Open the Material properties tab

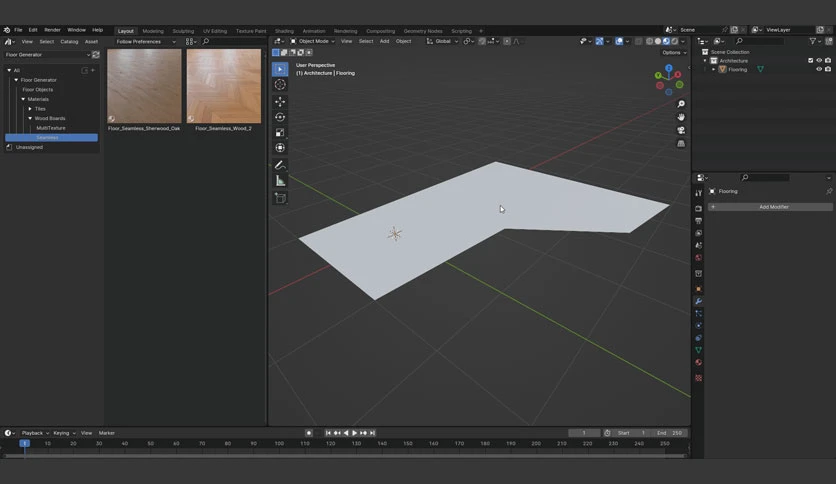click(x=698, y=362)
